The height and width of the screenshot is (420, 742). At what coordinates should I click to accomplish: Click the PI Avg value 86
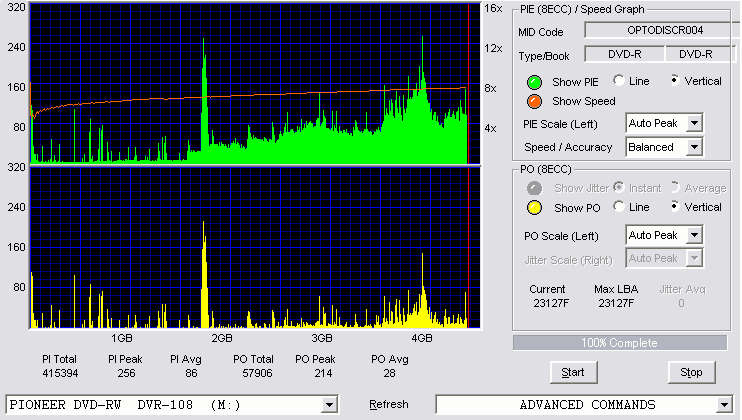[x=191, y=373]
